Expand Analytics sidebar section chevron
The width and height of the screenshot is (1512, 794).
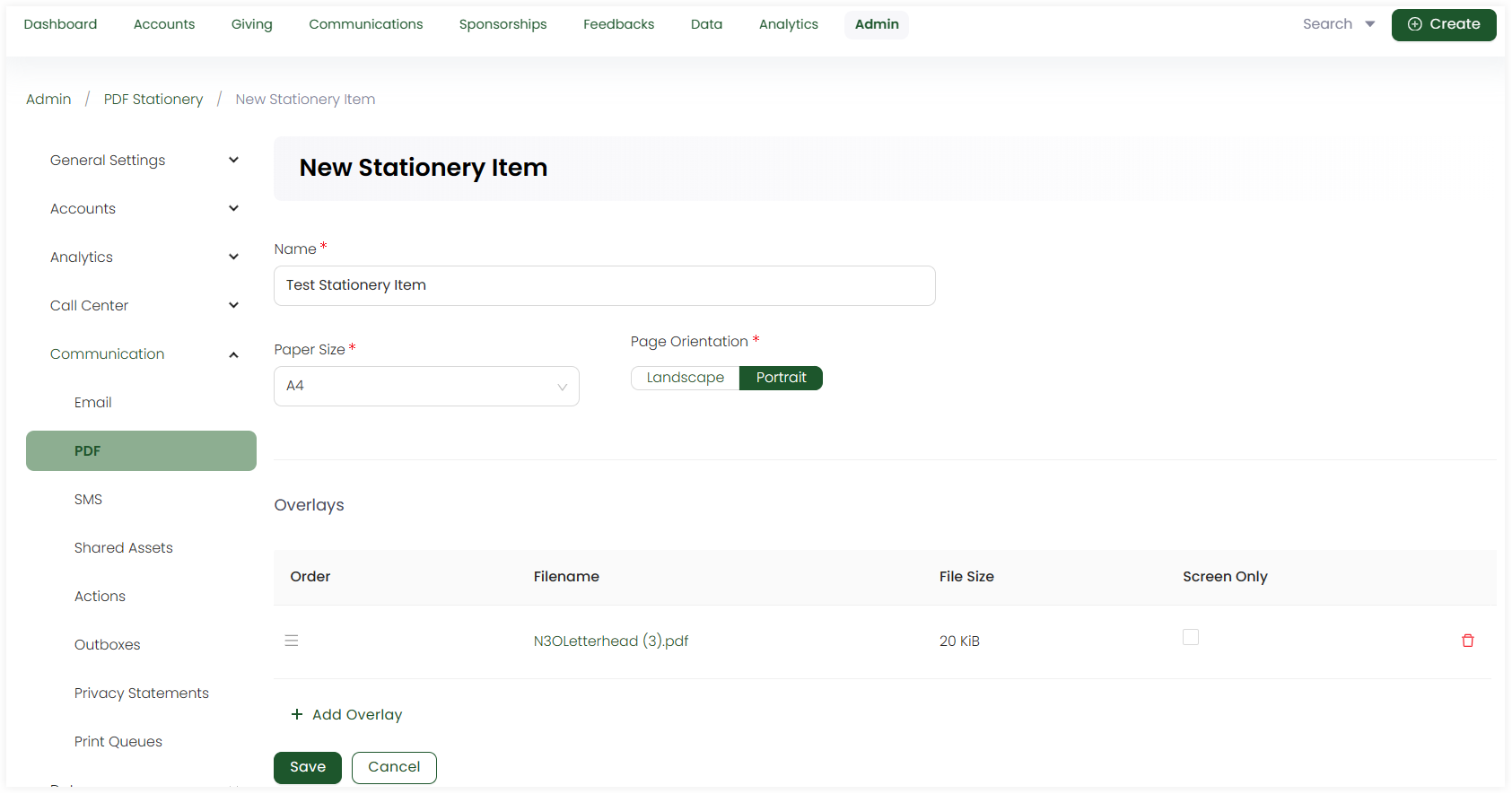pos(233,257)
